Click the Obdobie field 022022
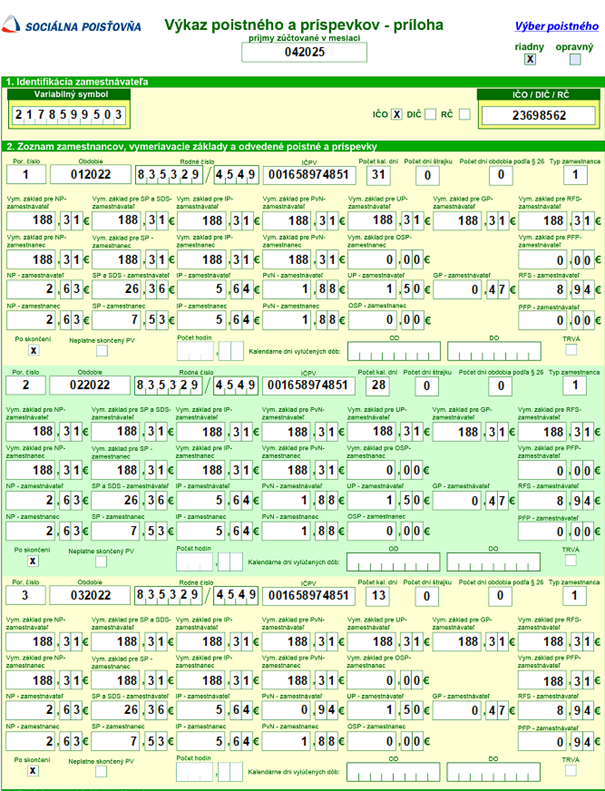The width and height of the screenshot is (605, 791). [x=89, y=385]
